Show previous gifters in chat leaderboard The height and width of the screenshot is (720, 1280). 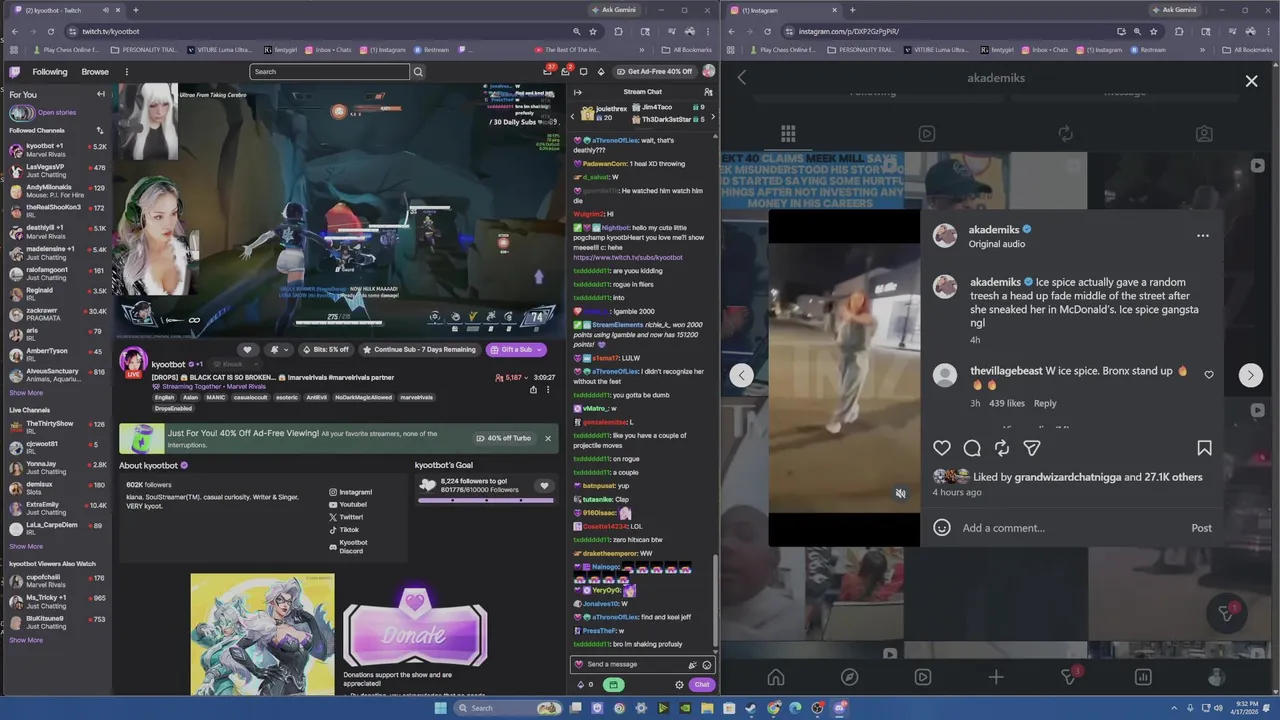tap(573, 117)
